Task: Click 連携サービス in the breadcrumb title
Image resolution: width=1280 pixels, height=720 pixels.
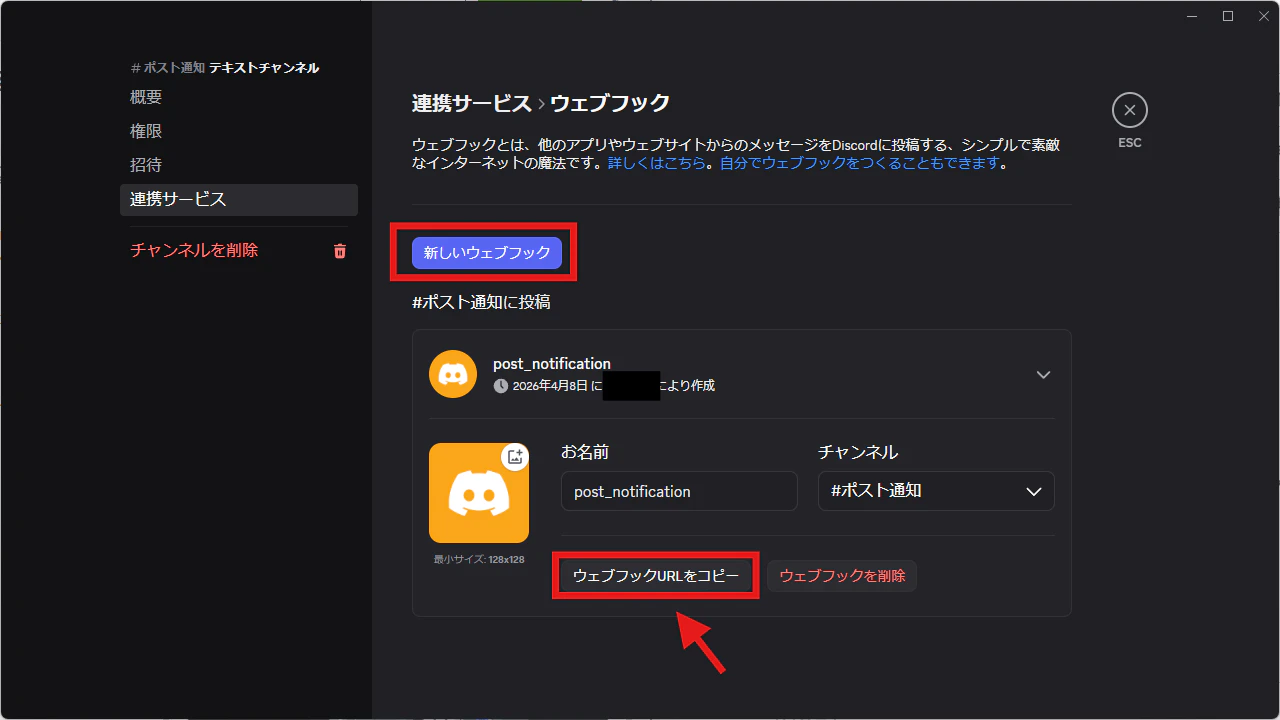Action: click(x=472, y=102)
